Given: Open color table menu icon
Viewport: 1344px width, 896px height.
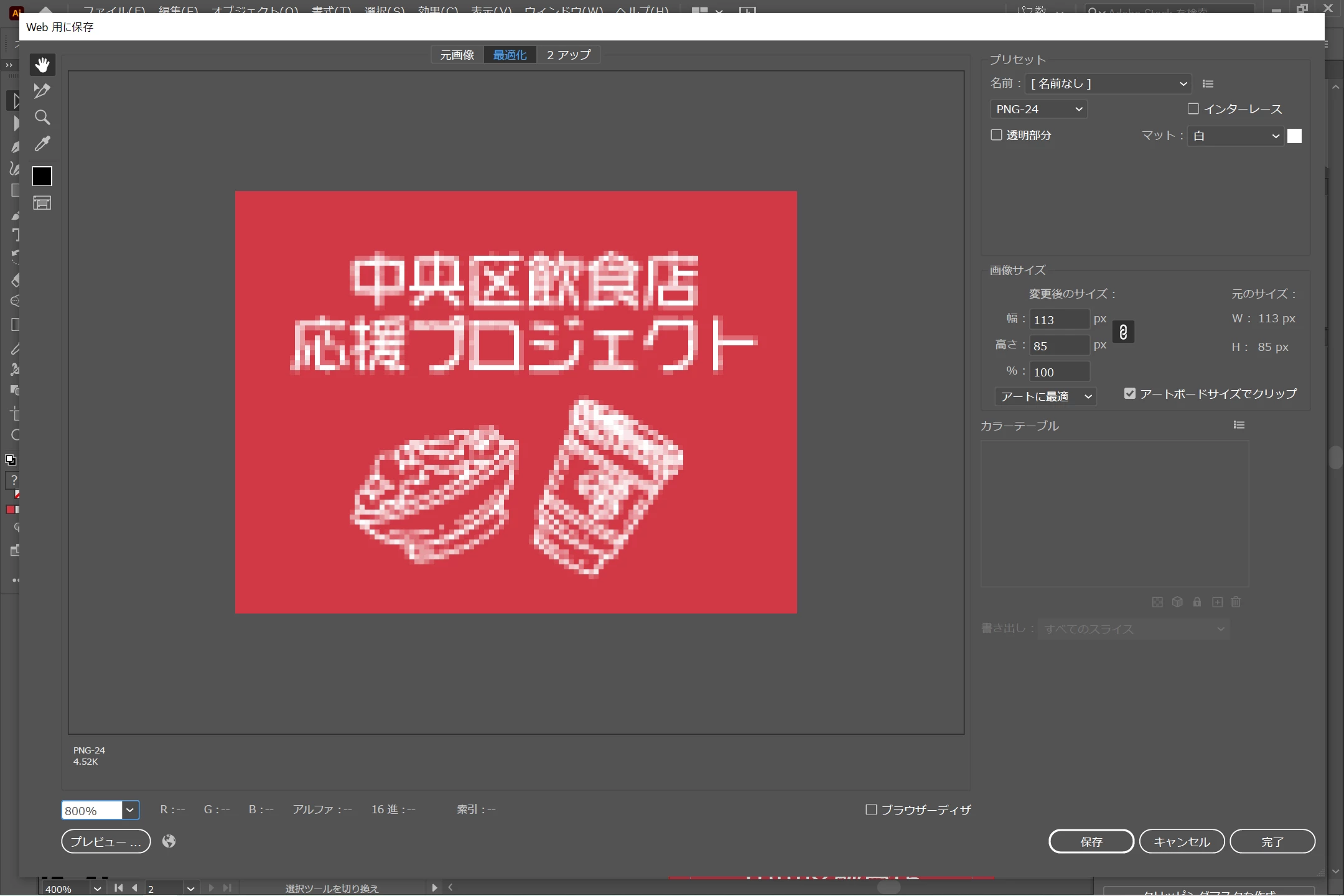Looking at the screenshot, I should tap(1239, 425).
